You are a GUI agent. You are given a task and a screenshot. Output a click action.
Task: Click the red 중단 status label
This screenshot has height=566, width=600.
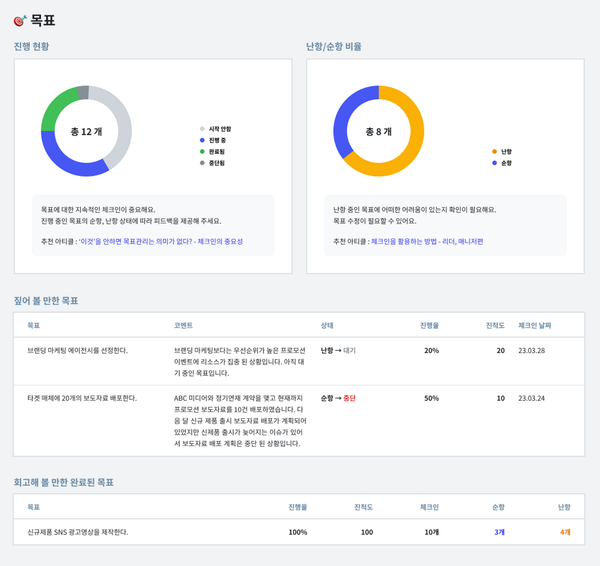tap(349, 398)
